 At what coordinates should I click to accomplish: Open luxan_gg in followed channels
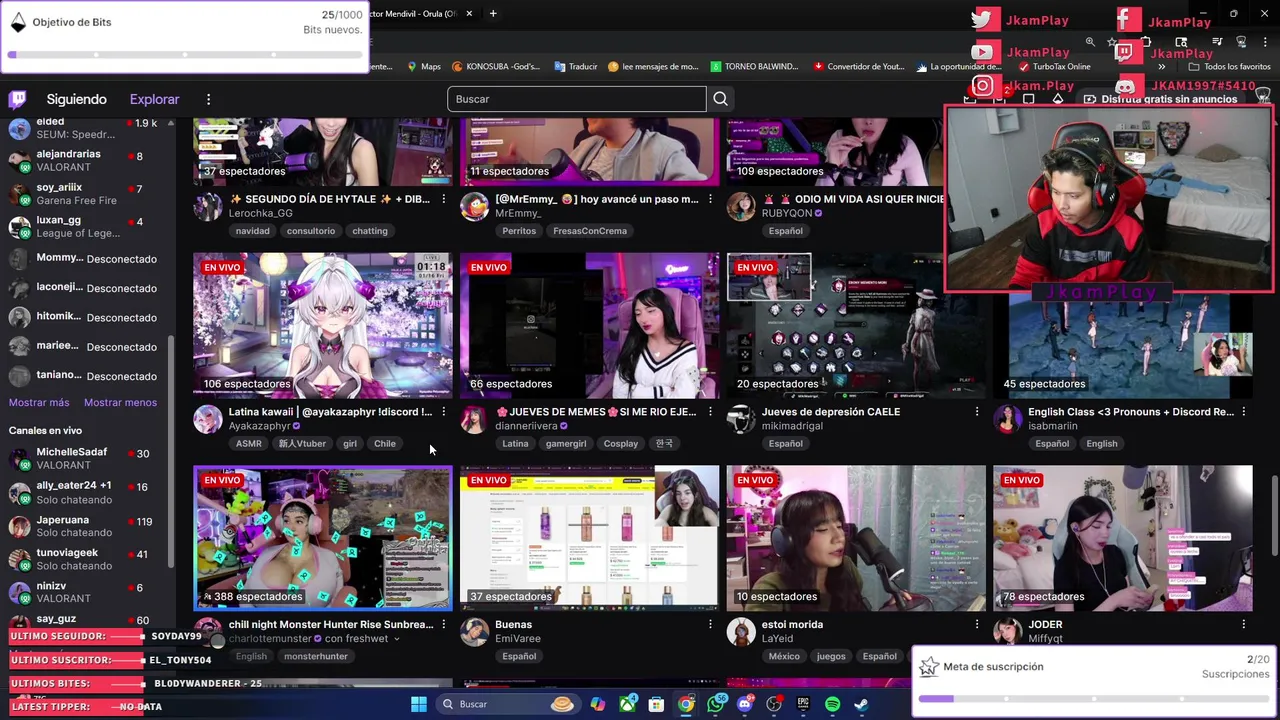coord(85,226)
